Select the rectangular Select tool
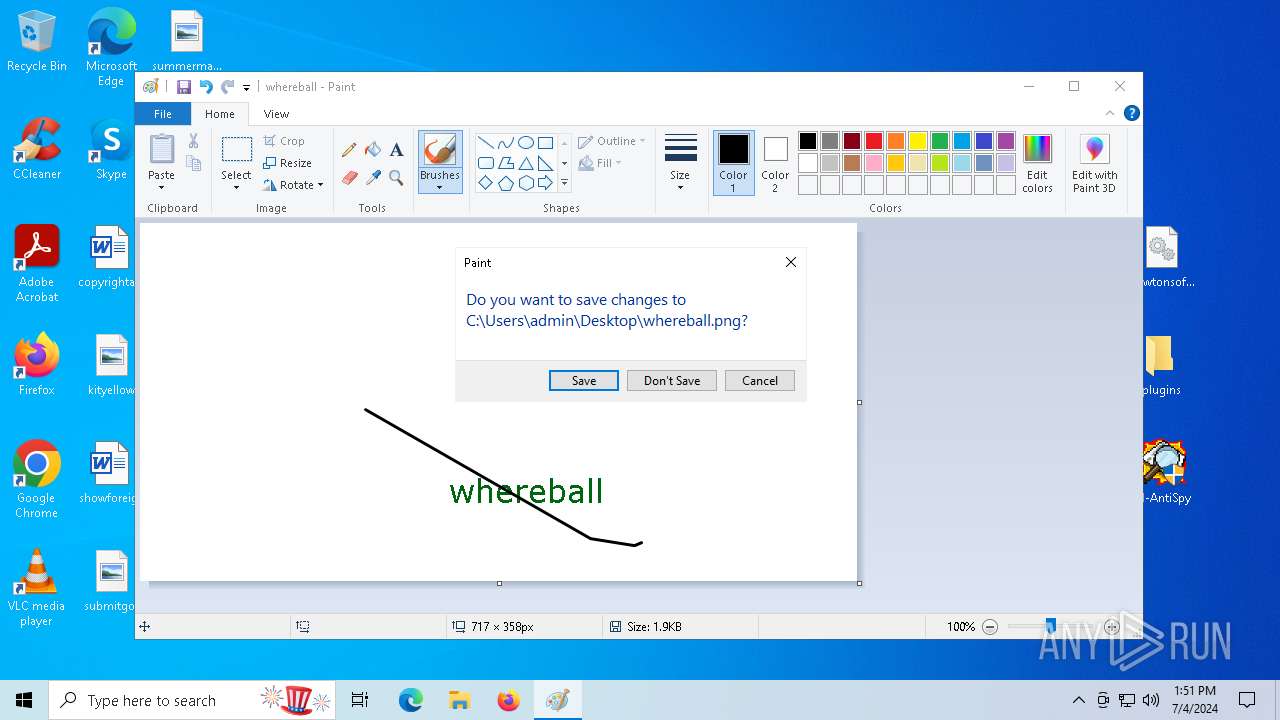The image size is (1280, 720). click(236, 150)
